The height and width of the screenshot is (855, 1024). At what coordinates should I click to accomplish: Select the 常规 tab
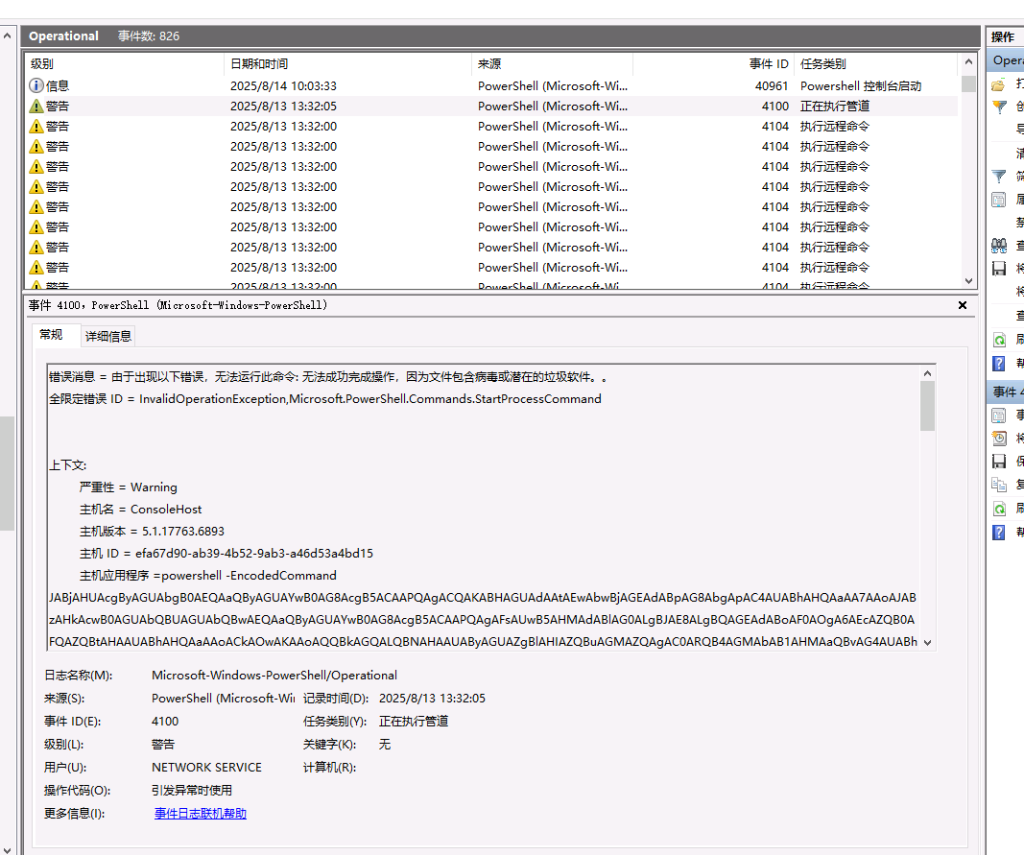(x=51, y=335)
